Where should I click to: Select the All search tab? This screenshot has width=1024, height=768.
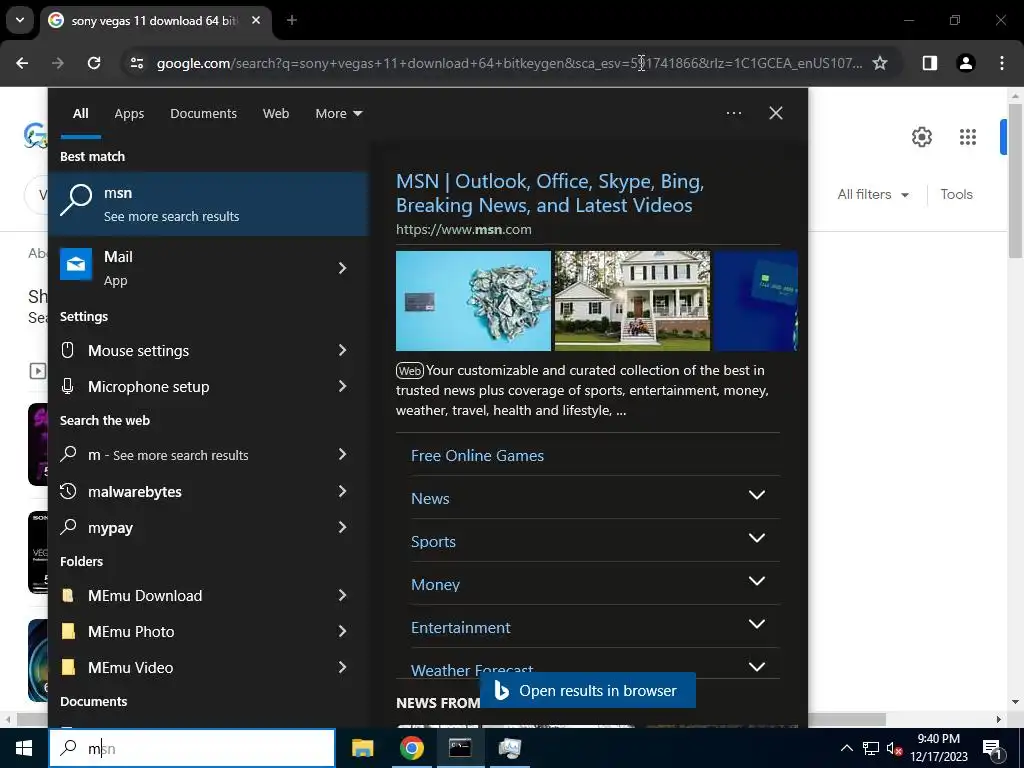point(80,114)
